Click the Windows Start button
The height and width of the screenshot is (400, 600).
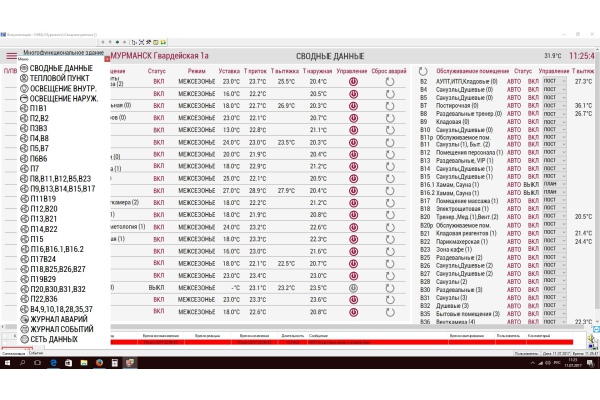coord(9,363)
